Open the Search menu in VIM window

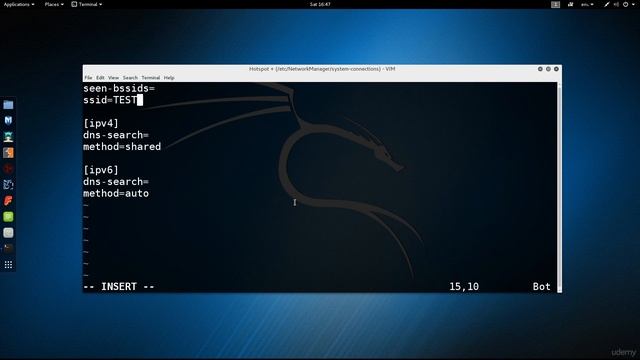pyautogui.click(x=130, y=78)
